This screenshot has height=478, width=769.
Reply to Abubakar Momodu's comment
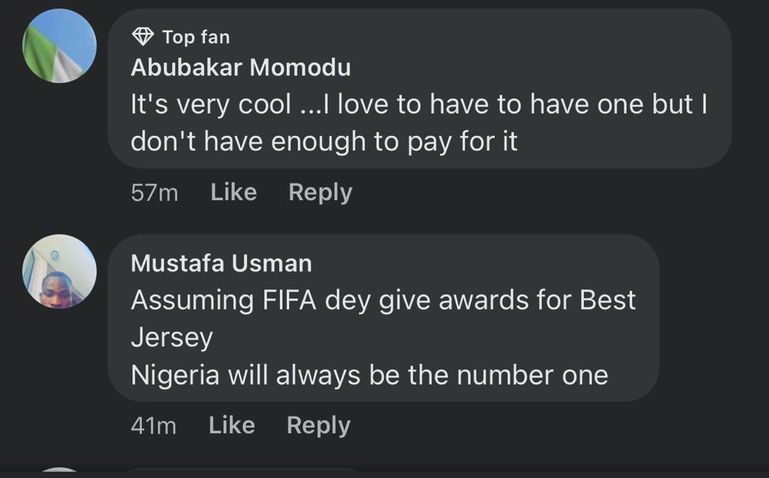pos(320,192)
